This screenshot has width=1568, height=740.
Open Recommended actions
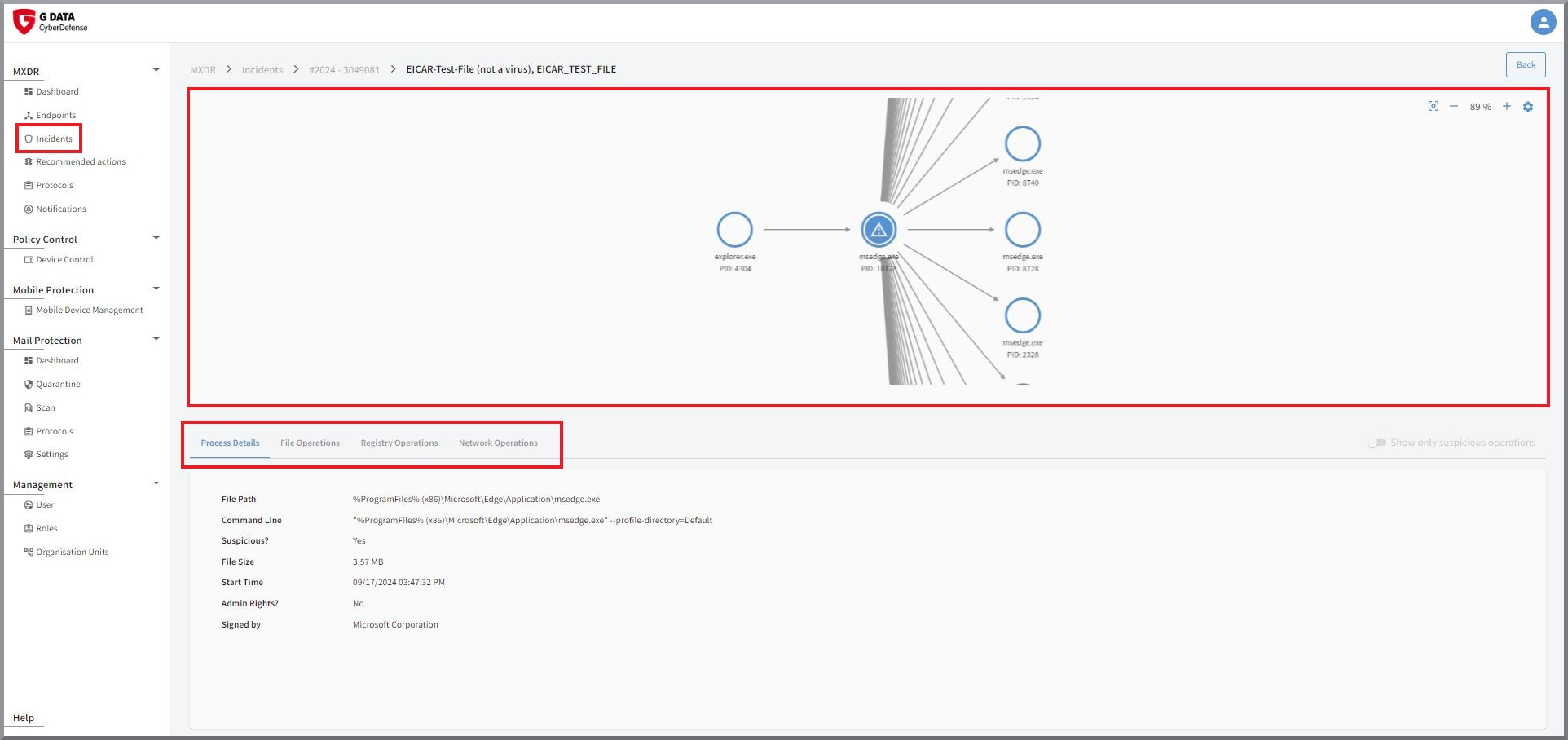point(74,162)
